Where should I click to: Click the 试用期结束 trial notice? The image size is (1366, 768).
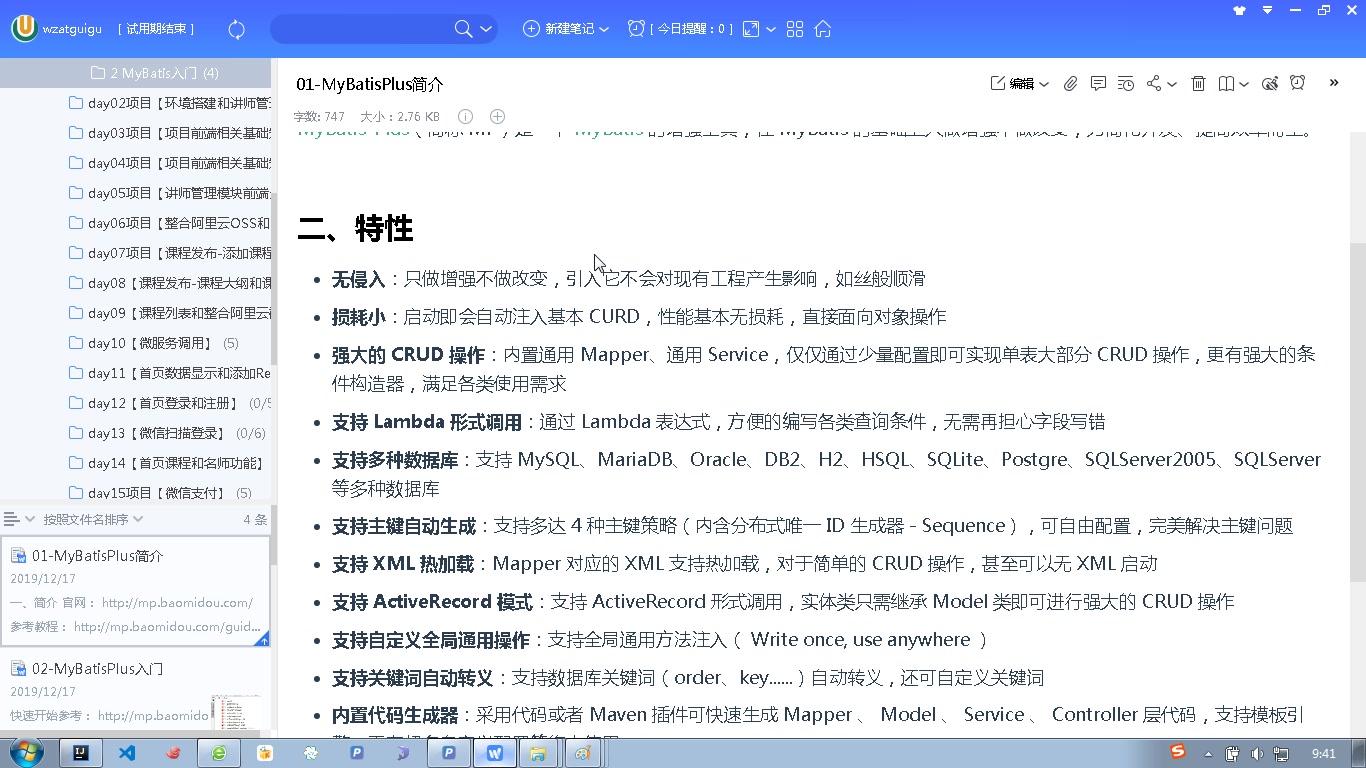tap(156, 29)
